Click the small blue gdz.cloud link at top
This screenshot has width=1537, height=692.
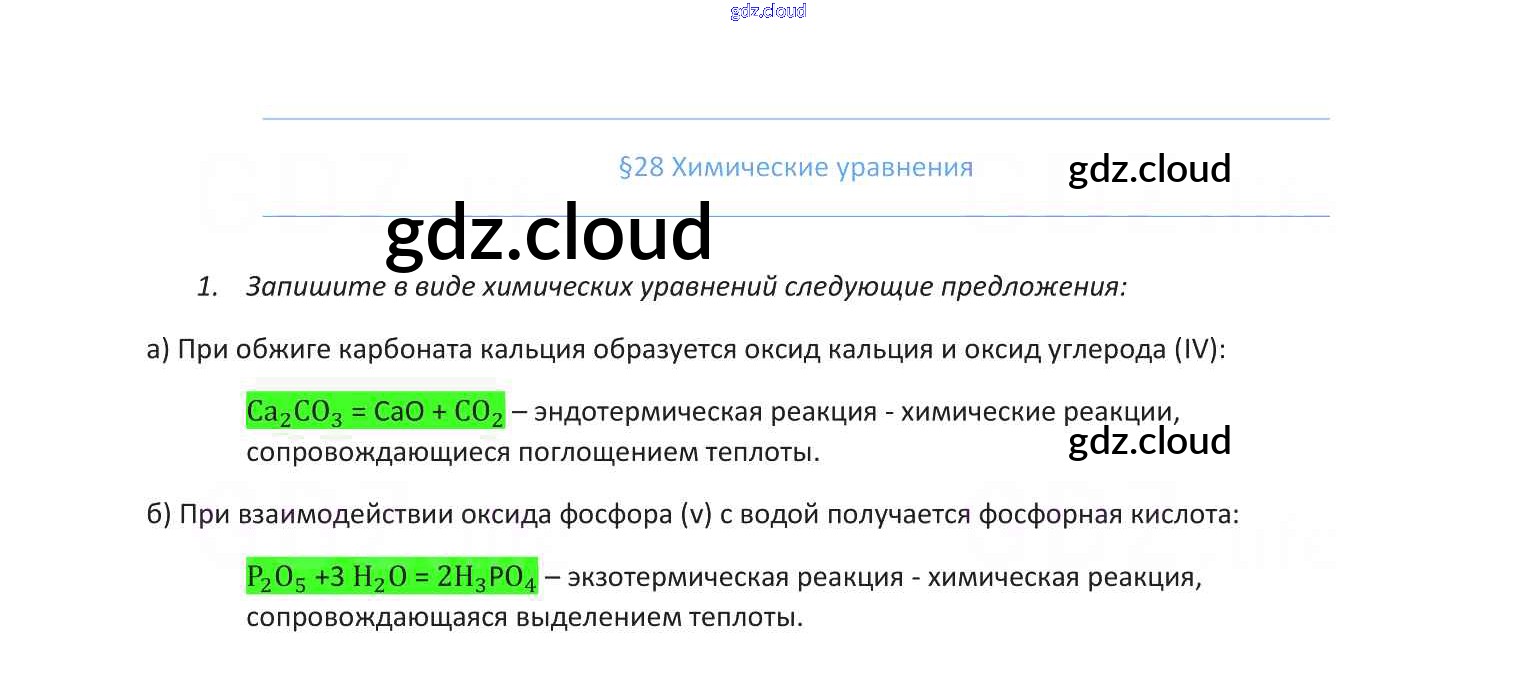pos(768,12)
